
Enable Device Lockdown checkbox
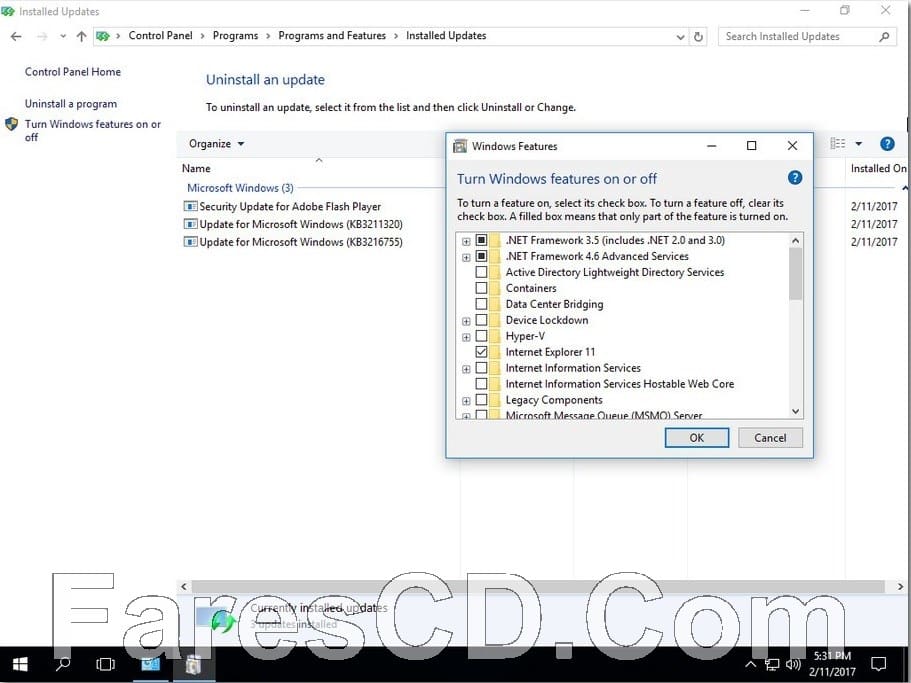tap(481, 320)
